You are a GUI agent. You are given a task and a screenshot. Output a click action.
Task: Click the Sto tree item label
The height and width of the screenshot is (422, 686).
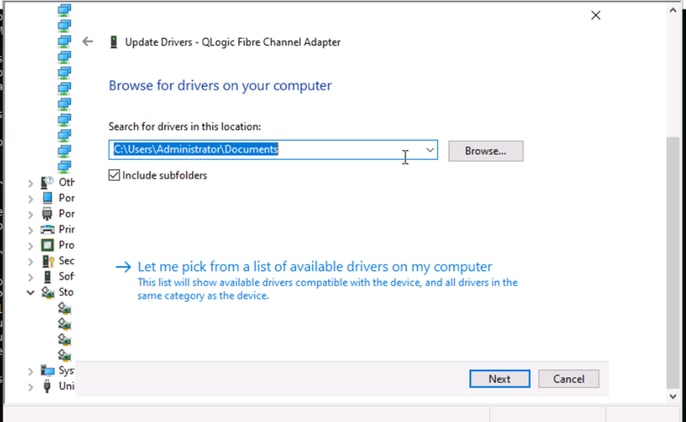[x=66, y=292]
